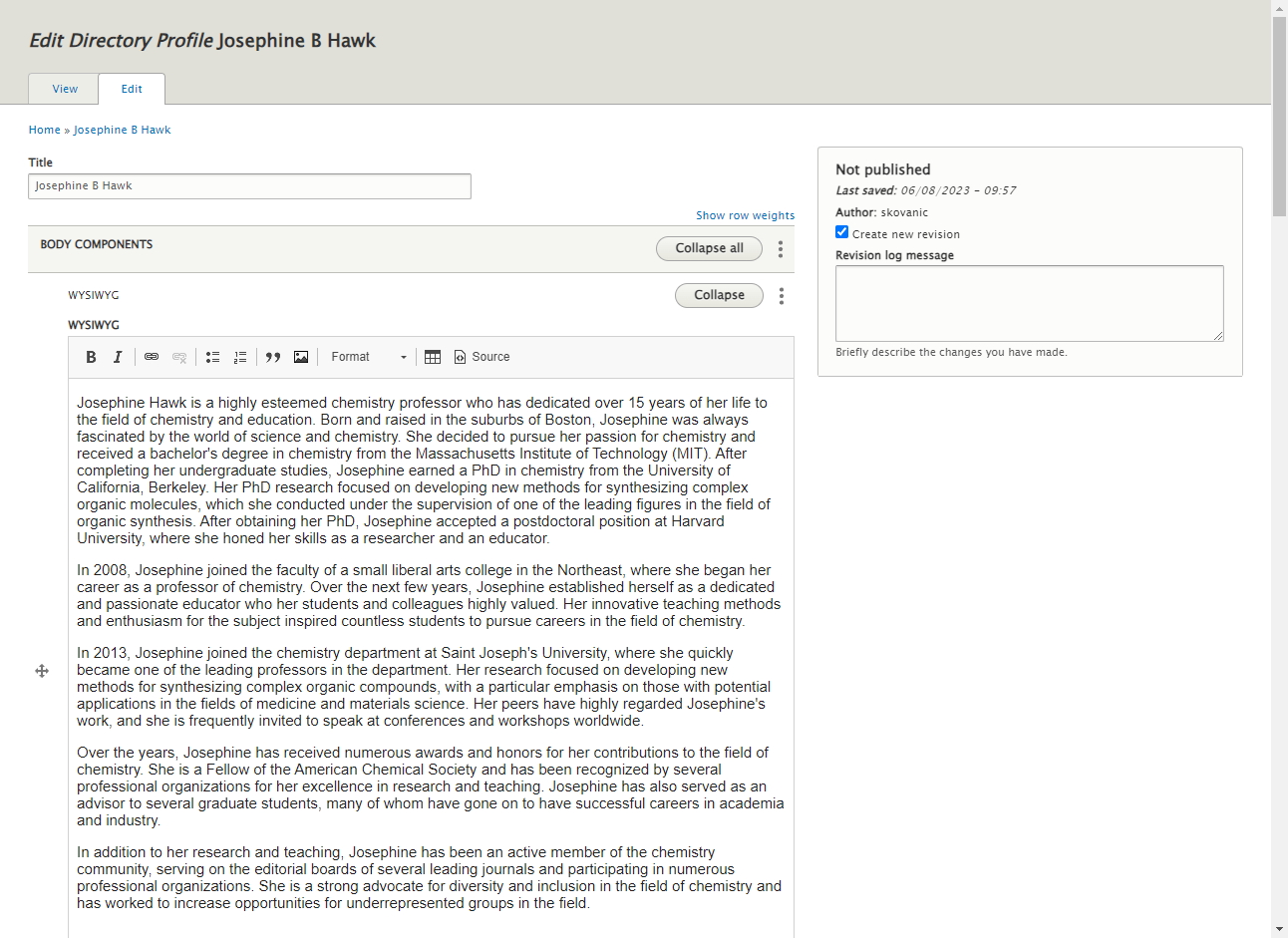The image size is (1288, 938).
Task: Insert a numbered list
Action: point(240,357)
